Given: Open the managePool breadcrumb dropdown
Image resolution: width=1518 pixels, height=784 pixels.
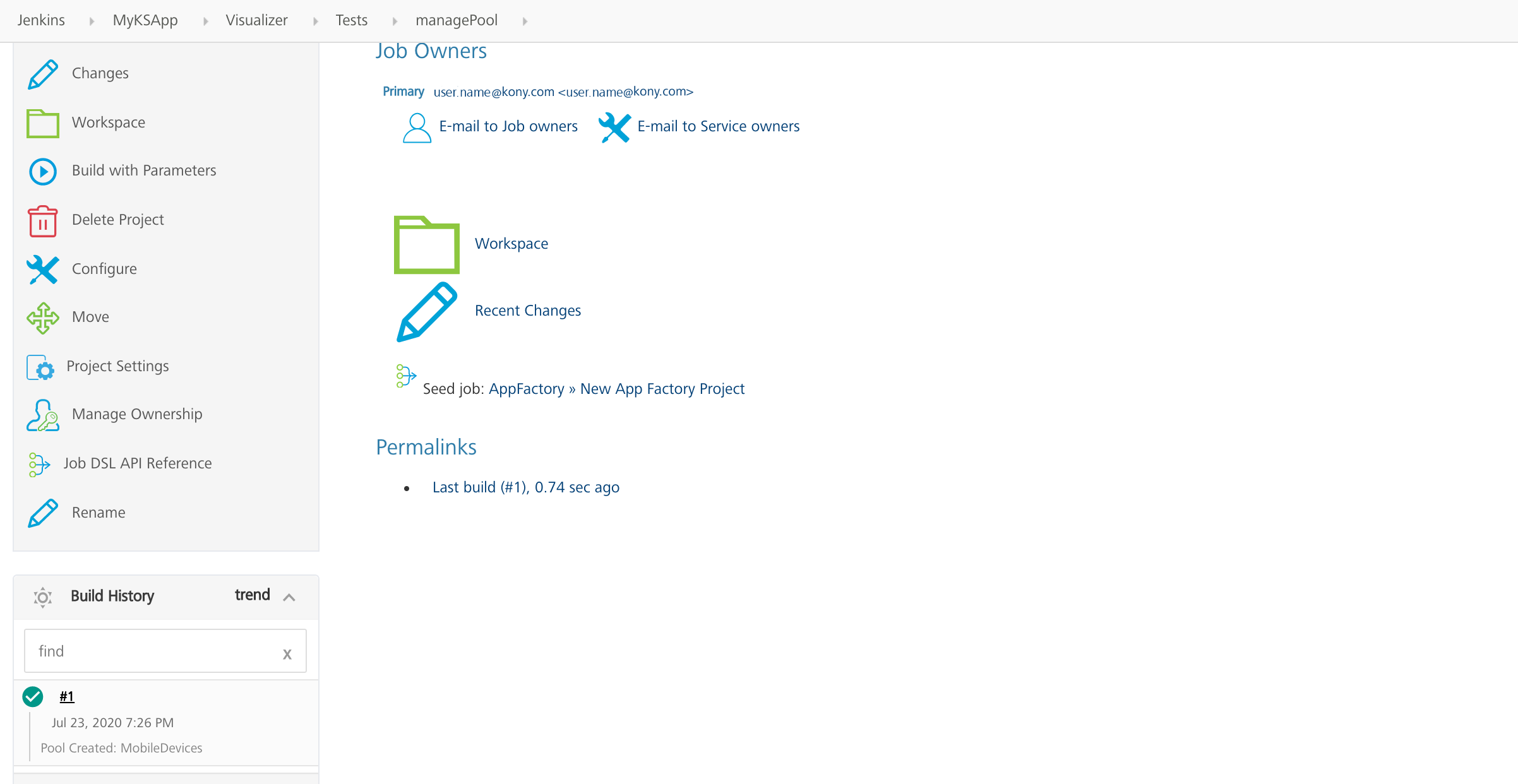Looking at the screenshot, I should pos(525,20).
